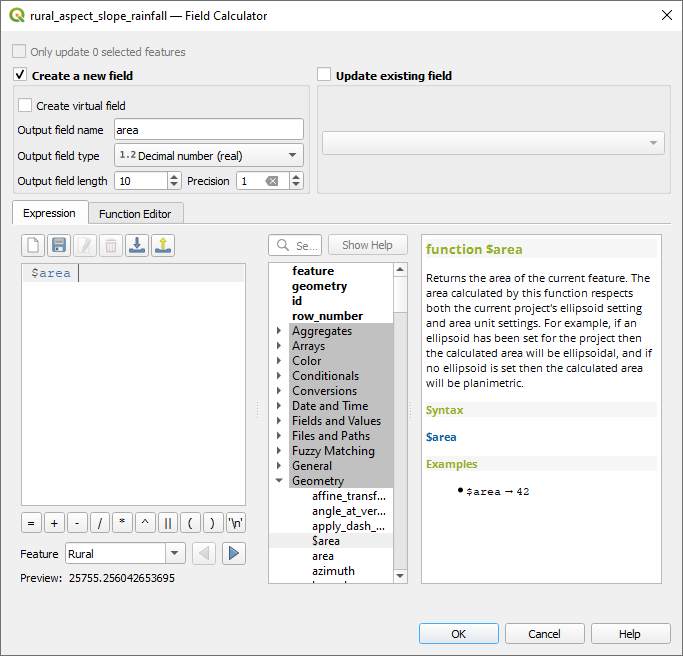Insert the multiplication * operator
Viewport: 683px width, 656px height.
[122, 522]
